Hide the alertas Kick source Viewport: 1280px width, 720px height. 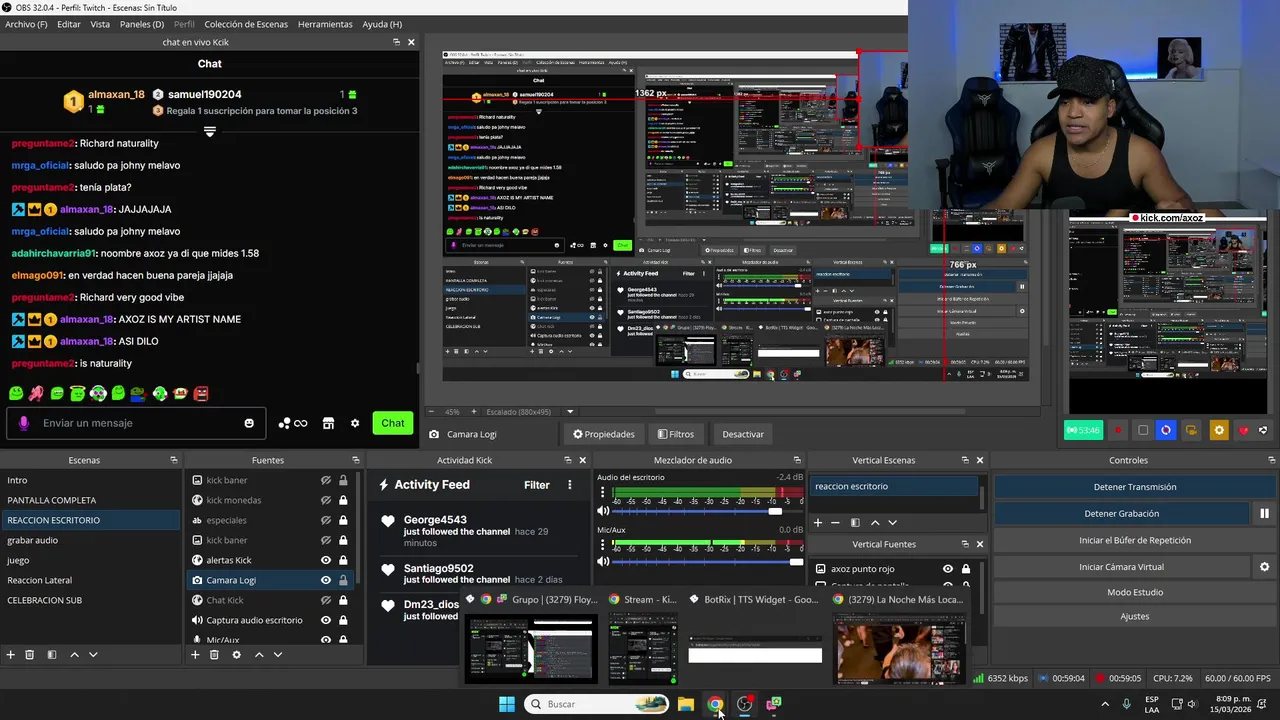click(x=326, y=560)
